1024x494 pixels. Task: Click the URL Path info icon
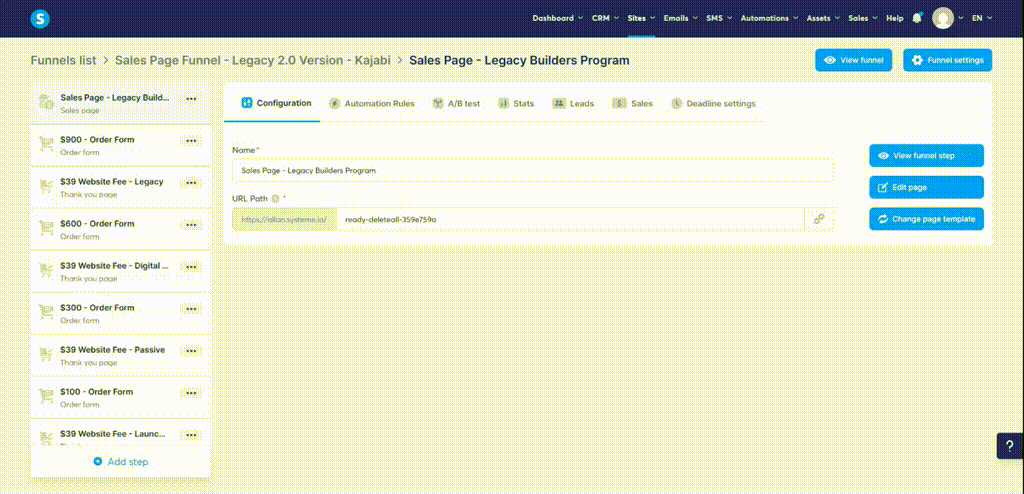(x=275, y=198)
